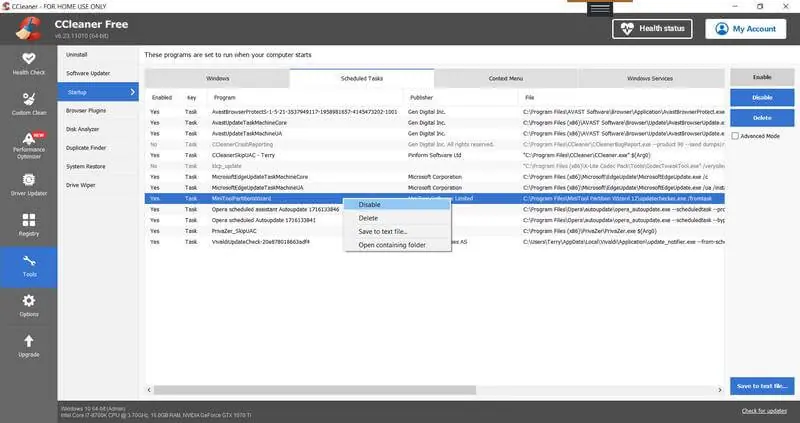The image size is (800, 423).
Task: Click the Save to text file button at the bottom right
Action: coord(762,386)
